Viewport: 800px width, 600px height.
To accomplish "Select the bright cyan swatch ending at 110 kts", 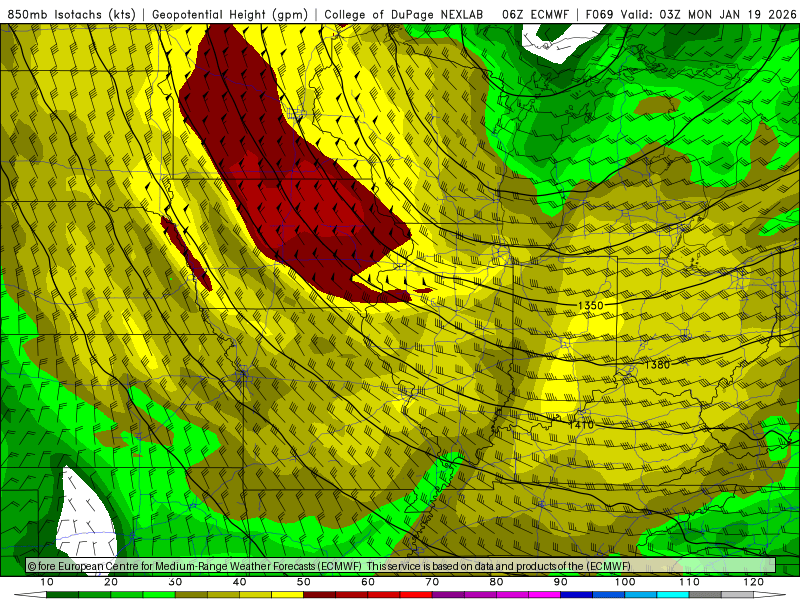I will 673,594.
